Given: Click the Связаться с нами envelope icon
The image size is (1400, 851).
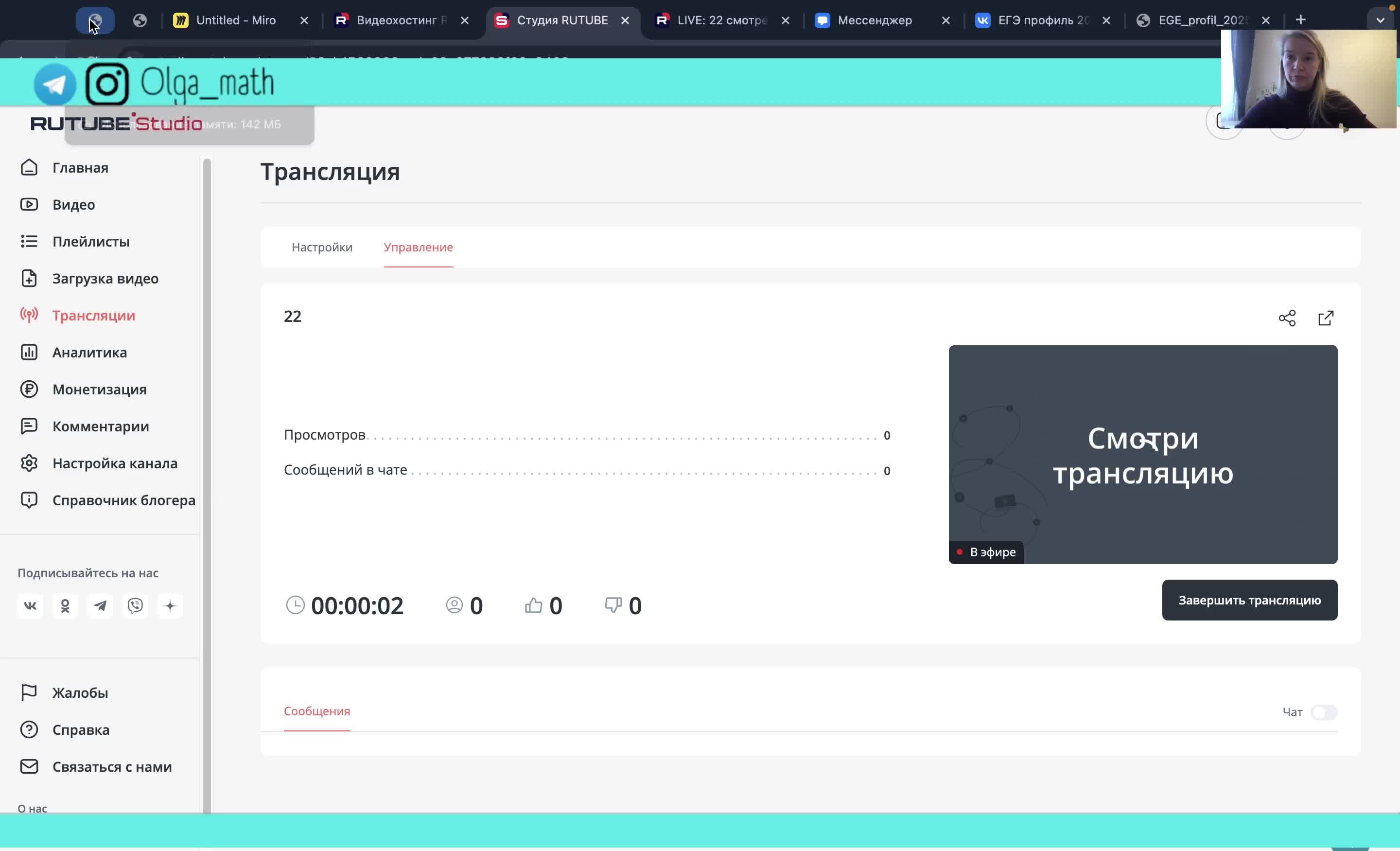Looking at the screenshot, I should [x=29, y=766].
